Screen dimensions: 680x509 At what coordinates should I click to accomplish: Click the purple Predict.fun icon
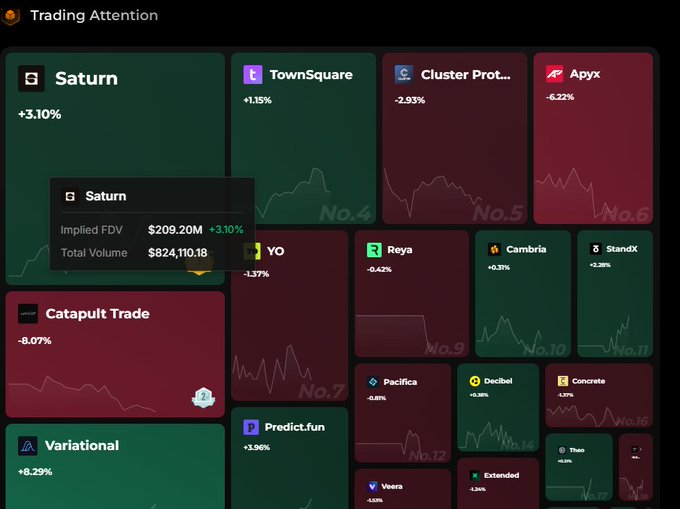[x=251, y=427]
